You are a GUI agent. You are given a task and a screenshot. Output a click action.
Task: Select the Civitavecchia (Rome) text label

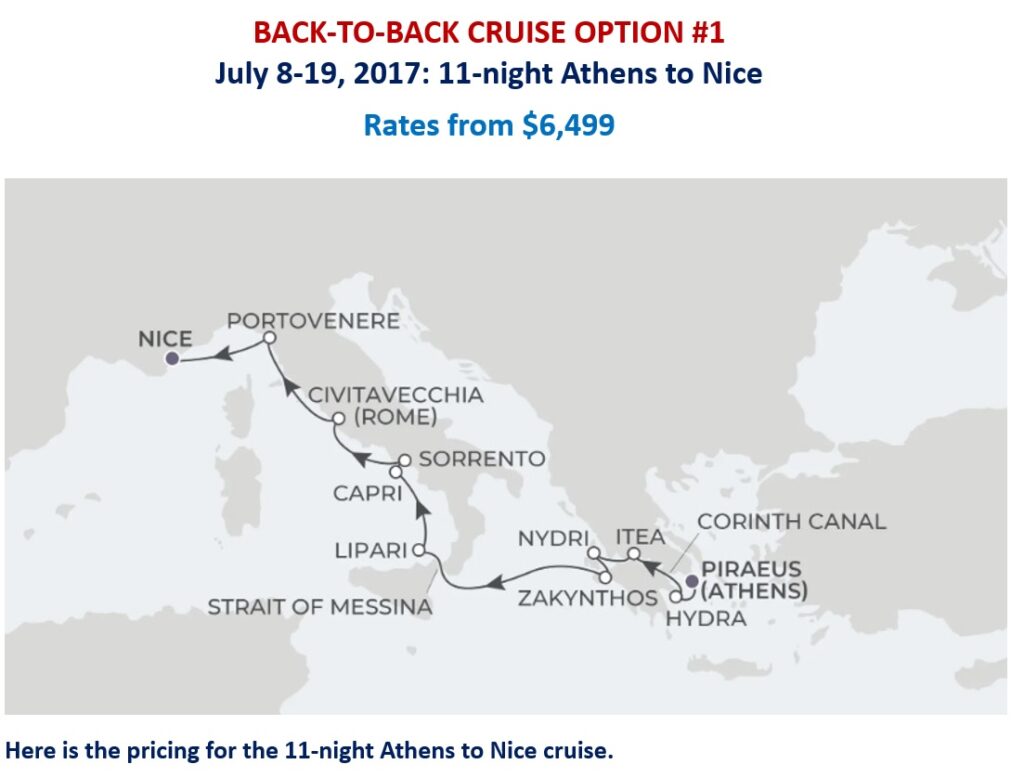tap(395, 405)
